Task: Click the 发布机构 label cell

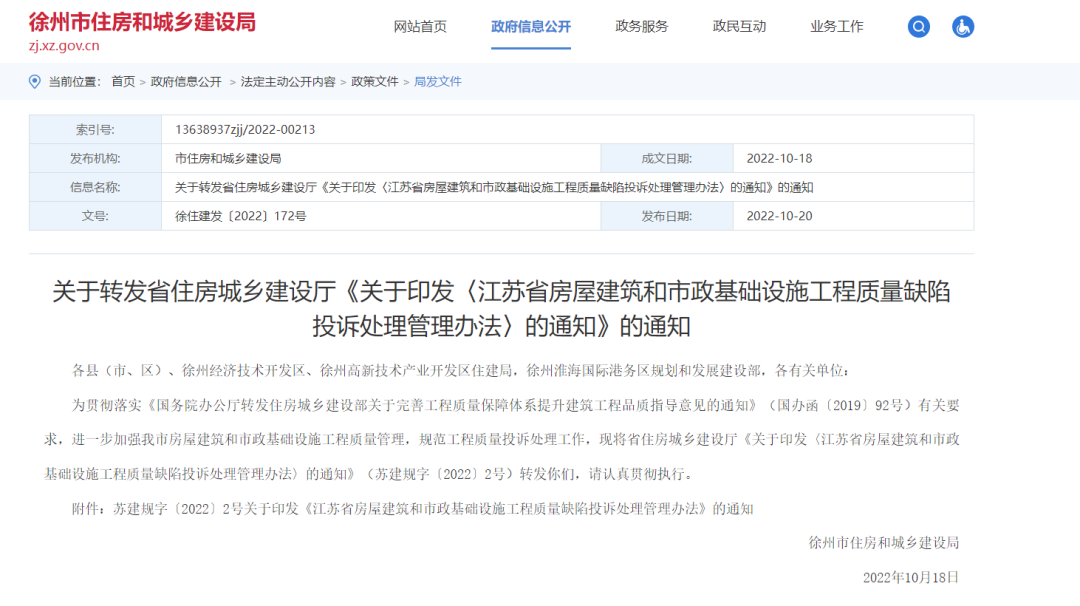Action: [95, 158]
